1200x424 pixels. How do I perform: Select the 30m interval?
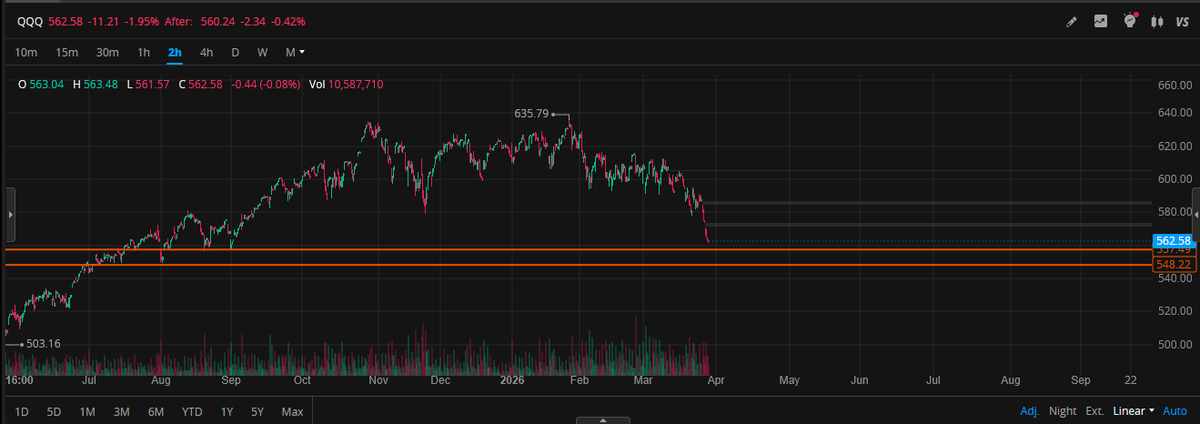point(107,51)
